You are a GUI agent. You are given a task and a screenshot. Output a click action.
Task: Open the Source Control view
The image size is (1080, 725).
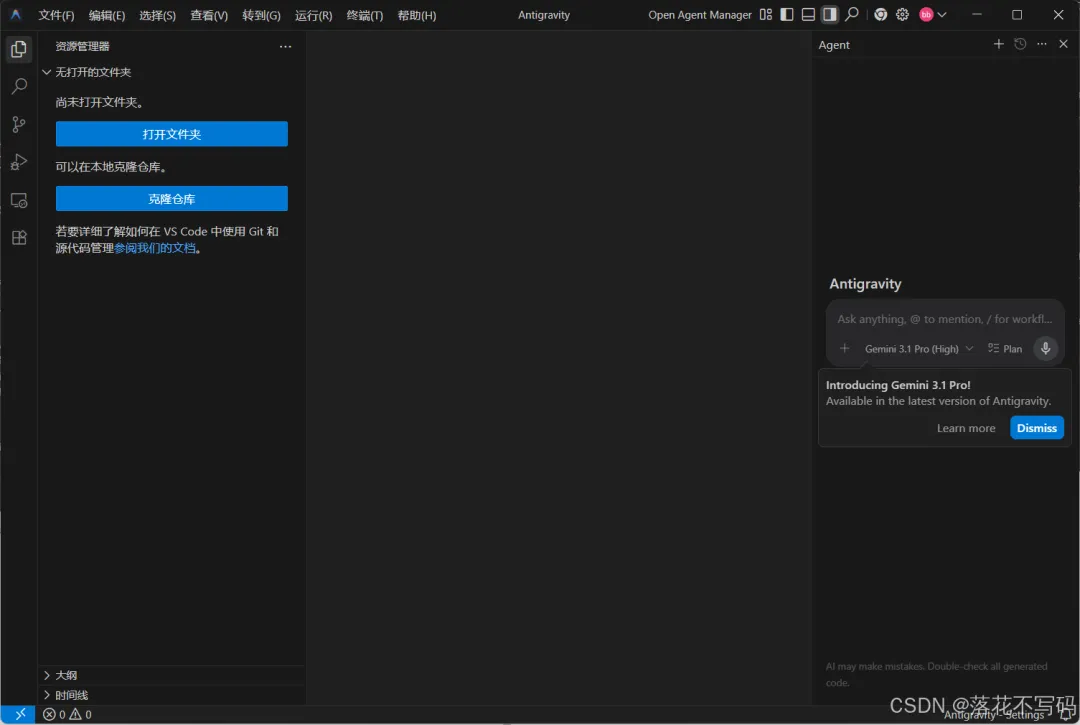point(19,124)
